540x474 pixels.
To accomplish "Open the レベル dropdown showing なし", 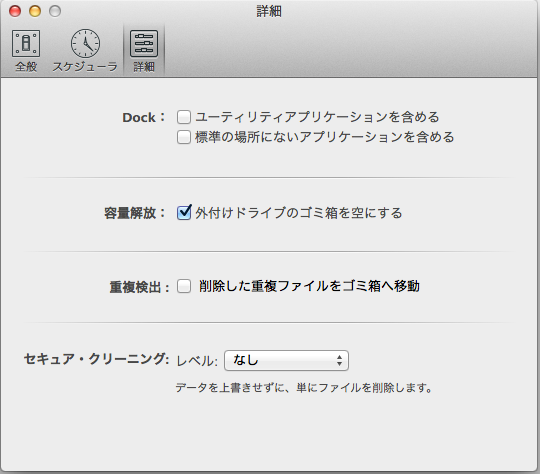I will 286,360.
